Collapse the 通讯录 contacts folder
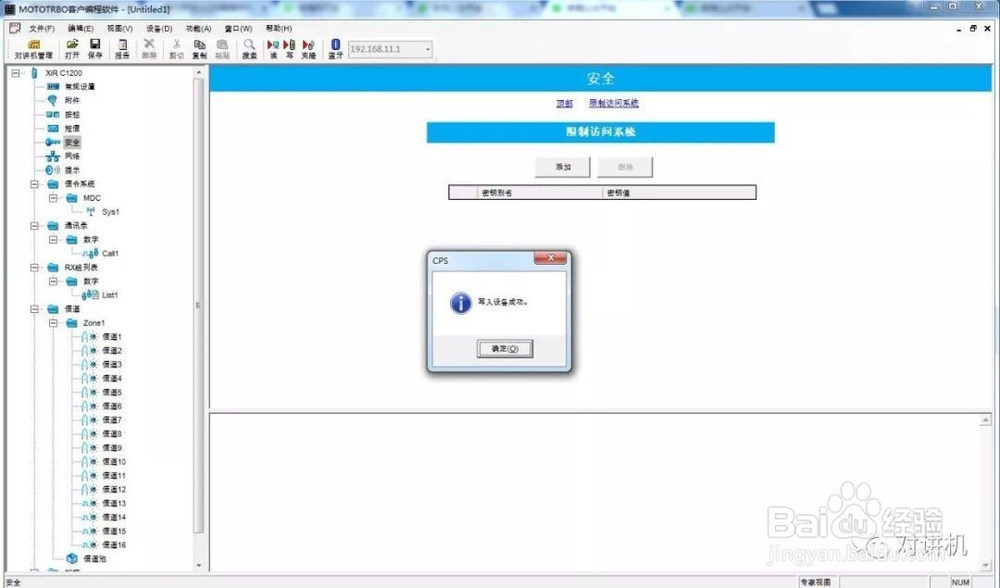 pyautogui.click(x=34, y=226)
